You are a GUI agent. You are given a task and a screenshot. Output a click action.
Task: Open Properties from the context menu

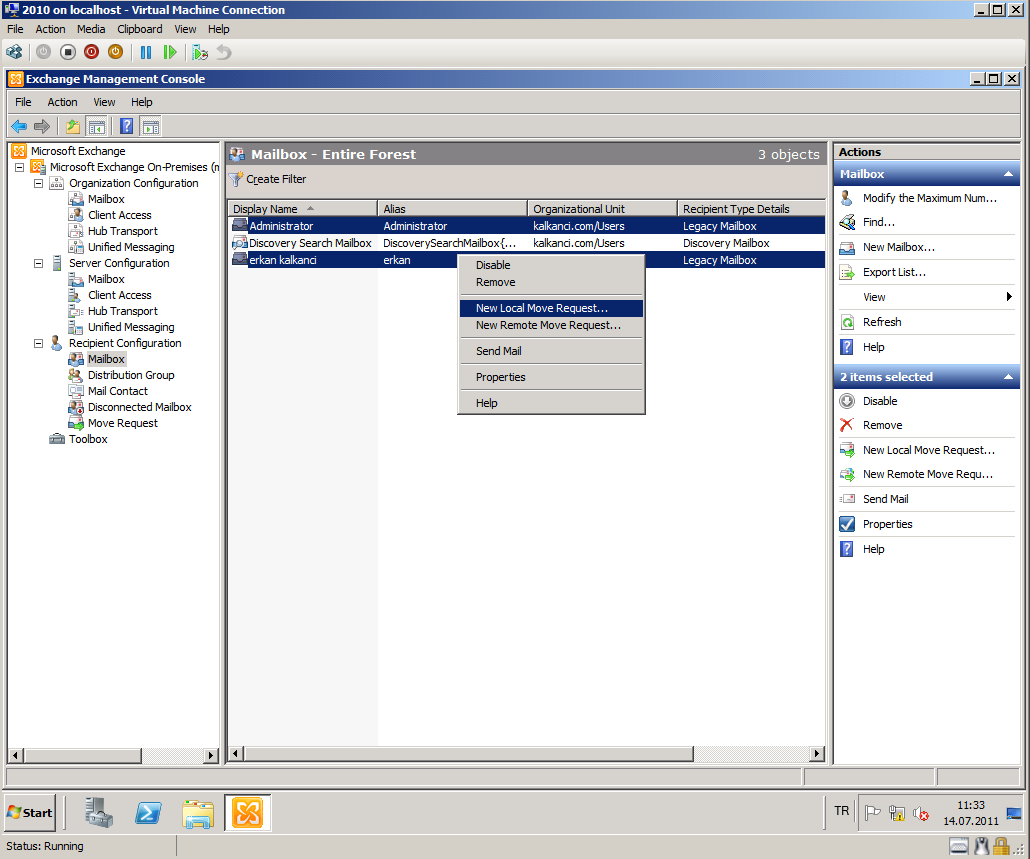click(x=550, y=377)
